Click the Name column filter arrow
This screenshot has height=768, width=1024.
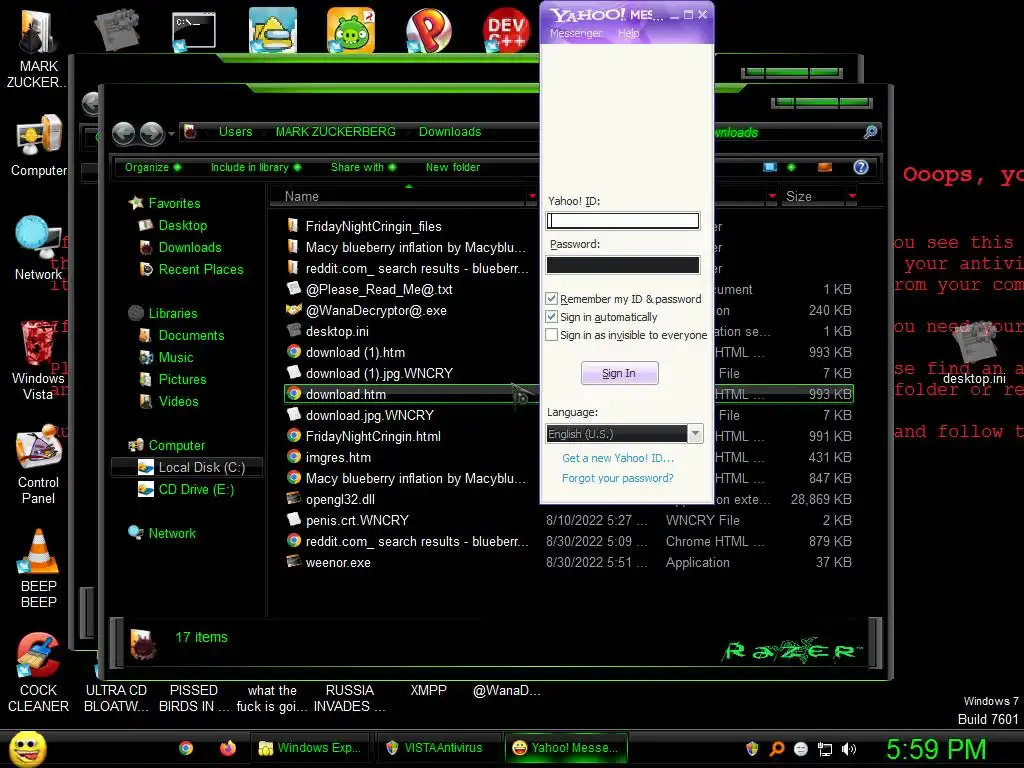532,196
